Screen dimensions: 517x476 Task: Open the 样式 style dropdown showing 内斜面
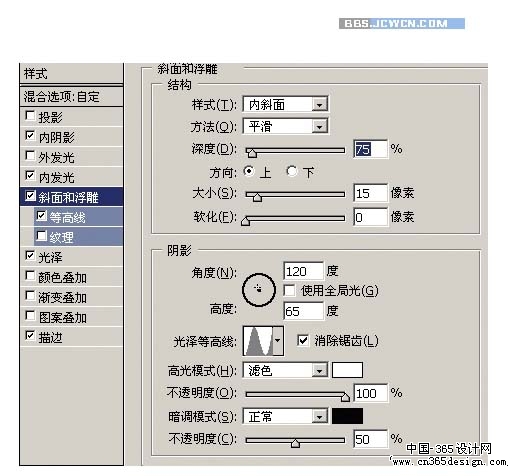286,105
